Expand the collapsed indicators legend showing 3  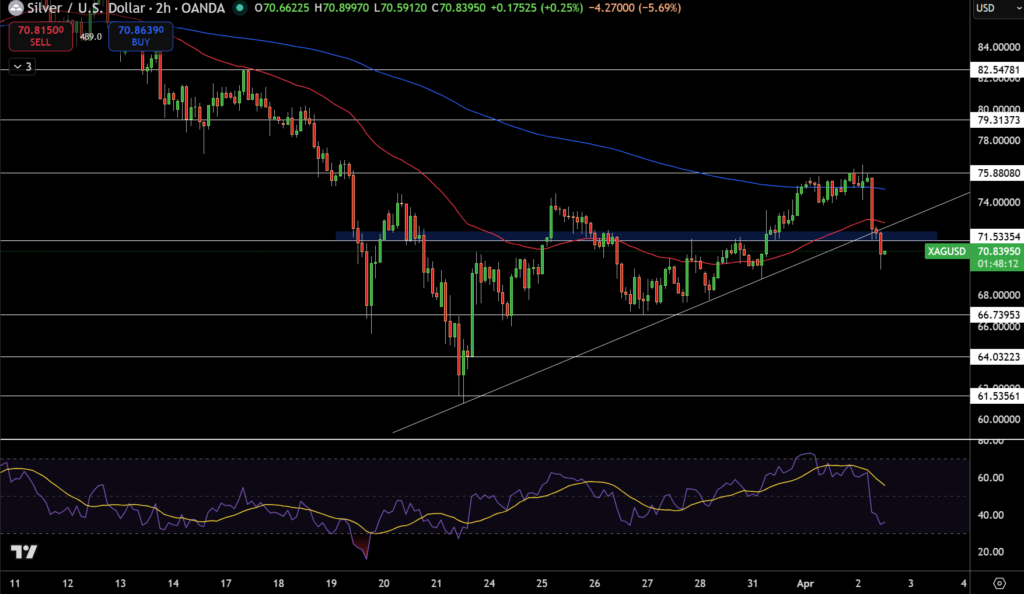(21, 67)
